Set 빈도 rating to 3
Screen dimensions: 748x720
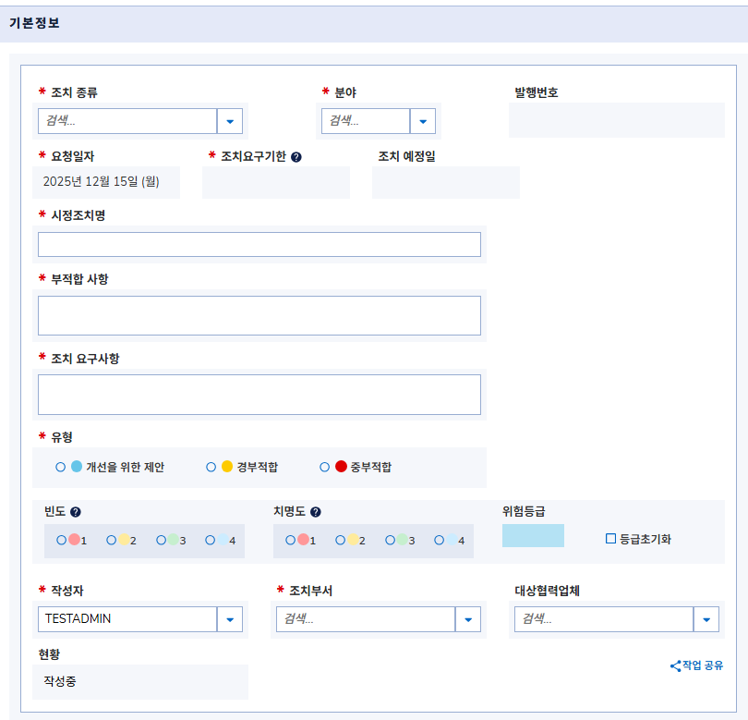[161, 540]
